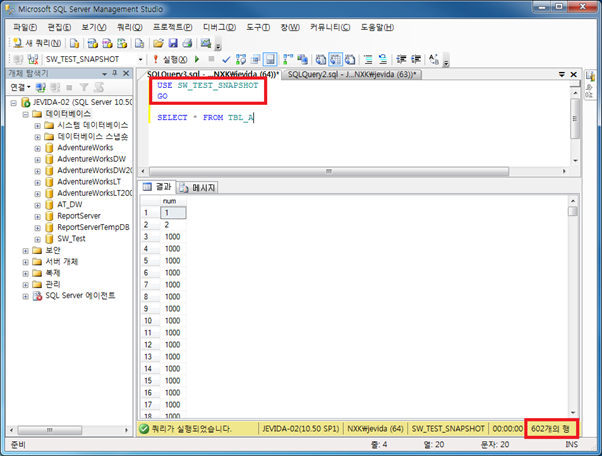Click the Object Explorer horizontal scrollbar
This screenshot has width=602, height=456.
(50, 430)
